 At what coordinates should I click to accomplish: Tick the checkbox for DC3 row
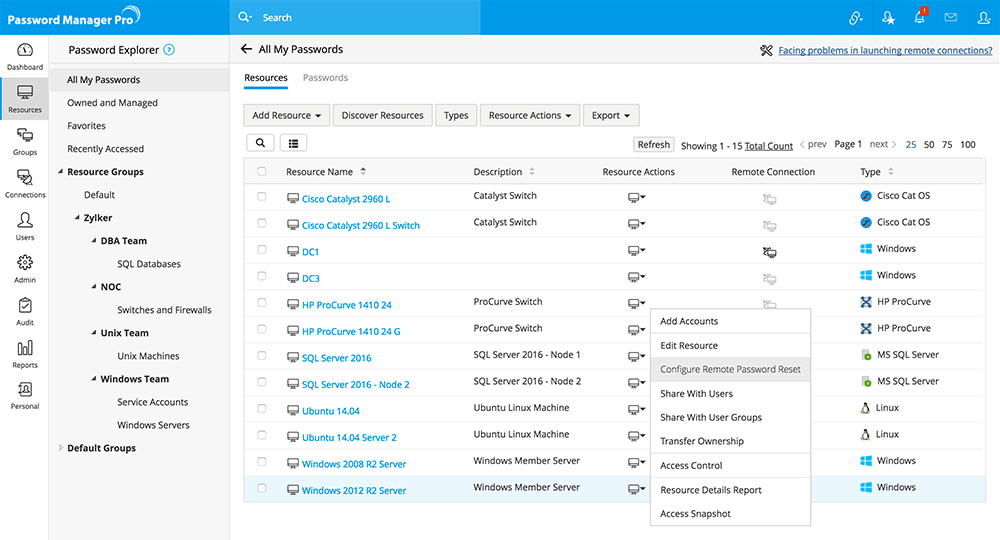tap(262, 276)
